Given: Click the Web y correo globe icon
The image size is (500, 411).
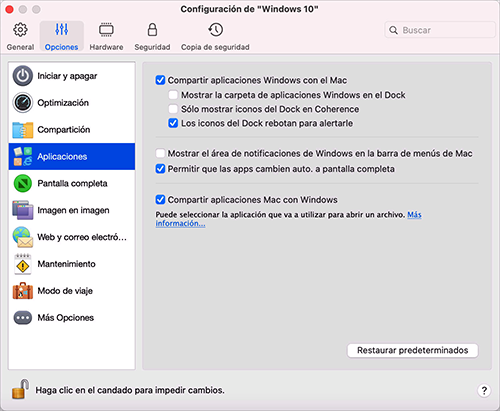Looking at the screenshot, I should coord(23,237).
